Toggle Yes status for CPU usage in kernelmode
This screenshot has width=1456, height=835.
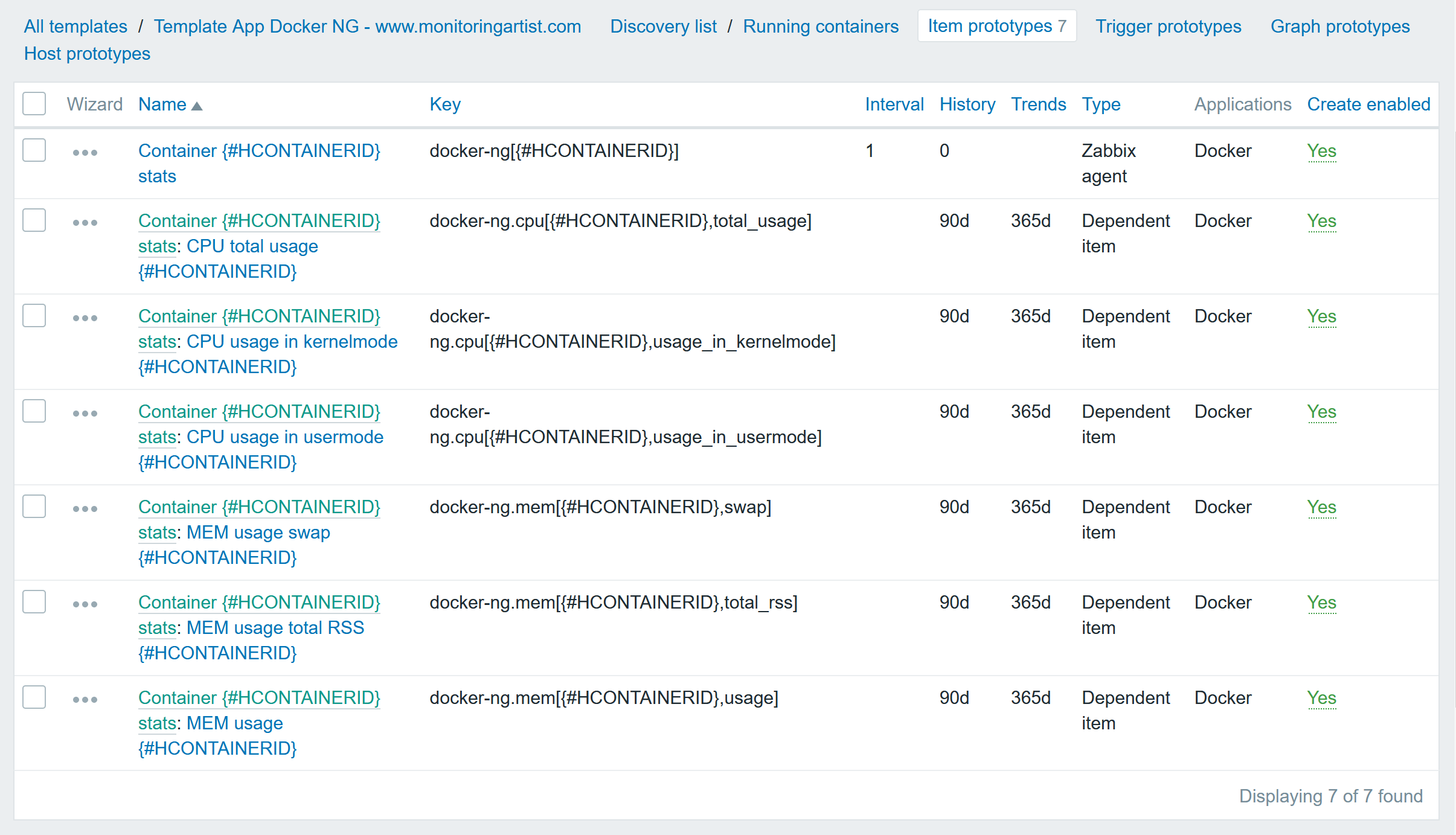coord(1321,316)
